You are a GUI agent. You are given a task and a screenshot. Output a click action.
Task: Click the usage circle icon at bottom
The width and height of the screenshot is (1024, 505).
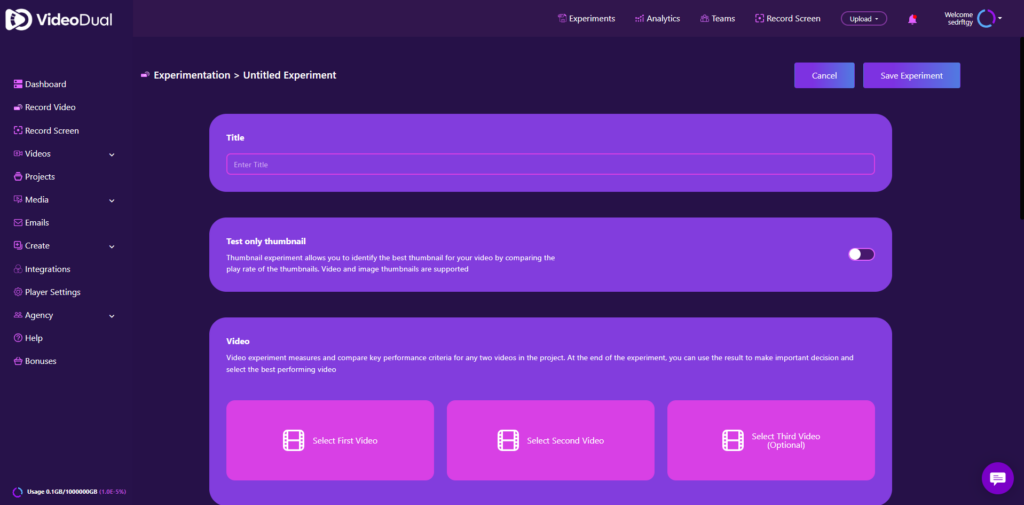click(18, 492)
